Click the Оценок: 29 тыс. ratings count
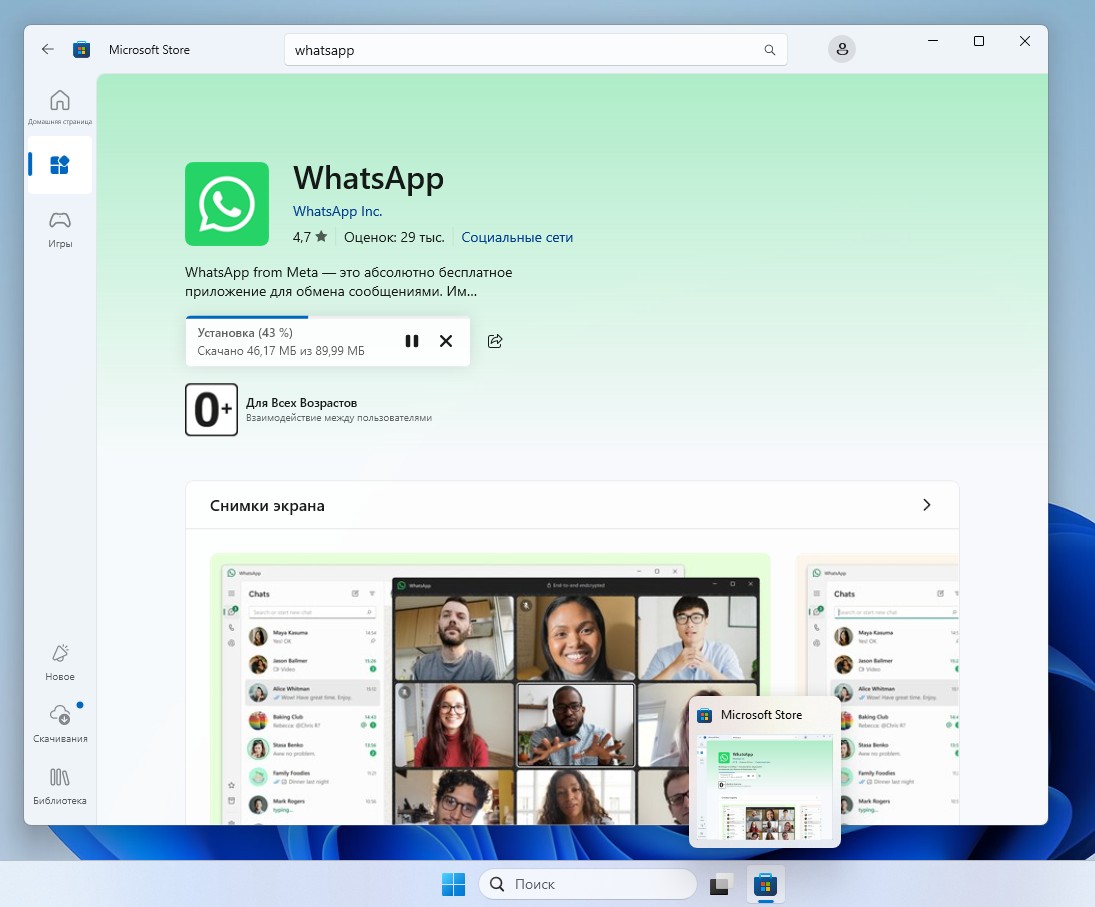This screenshot has height=907, width=1095. click(394, 237)
